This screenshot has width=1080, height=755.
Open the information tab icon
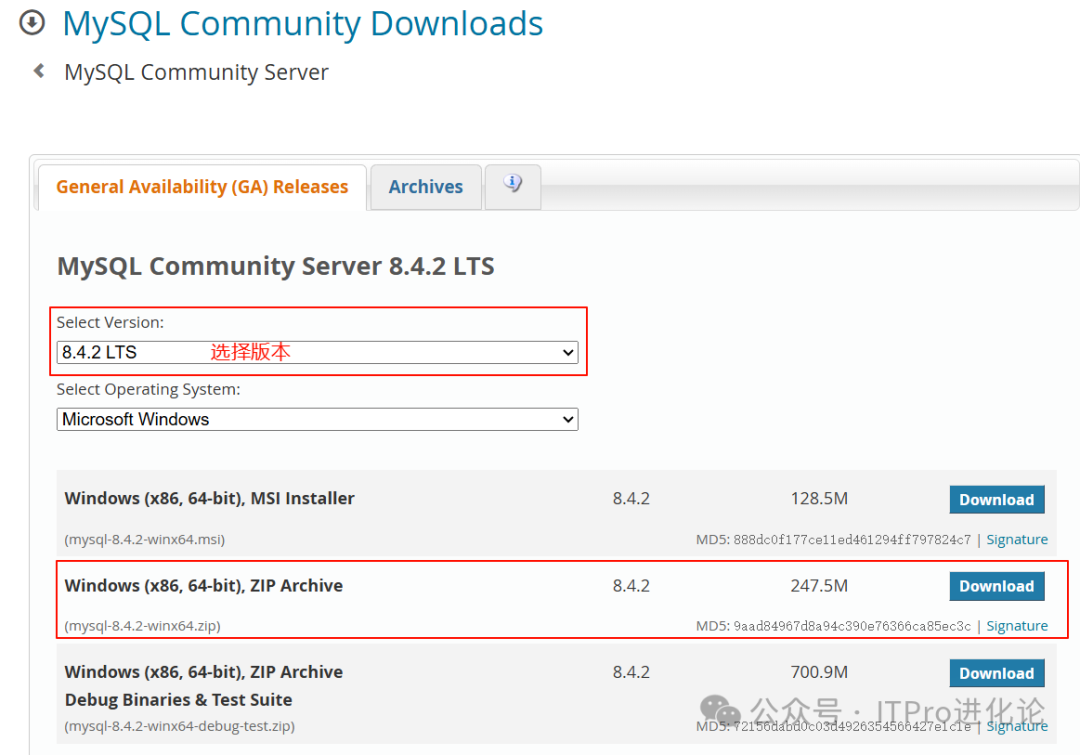tap(512, 185)
